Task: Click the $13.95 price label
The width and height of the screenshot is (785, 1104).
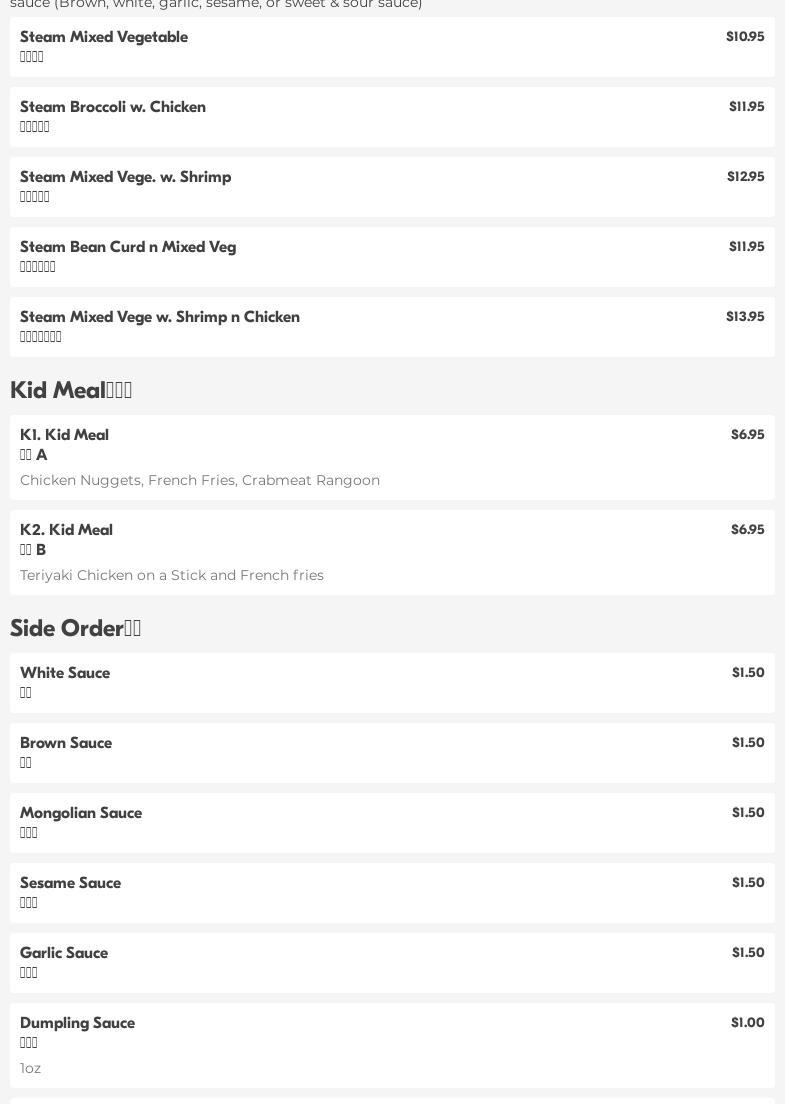Action: 745,316
